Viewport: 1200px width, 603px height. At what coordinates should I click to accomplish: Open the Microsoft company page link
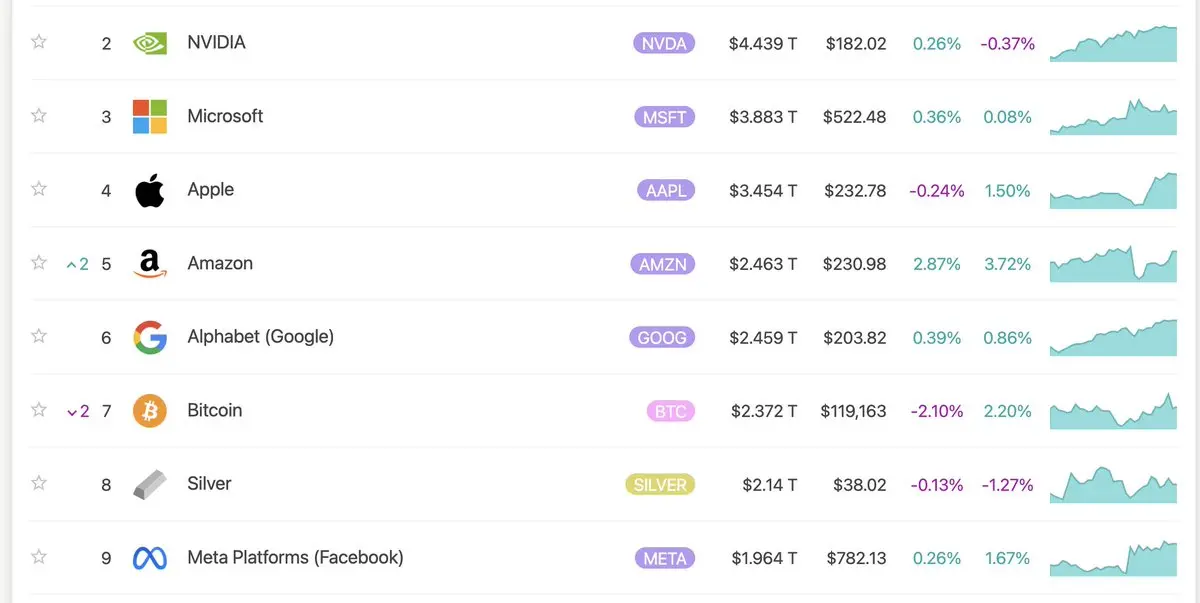point(225,116)
